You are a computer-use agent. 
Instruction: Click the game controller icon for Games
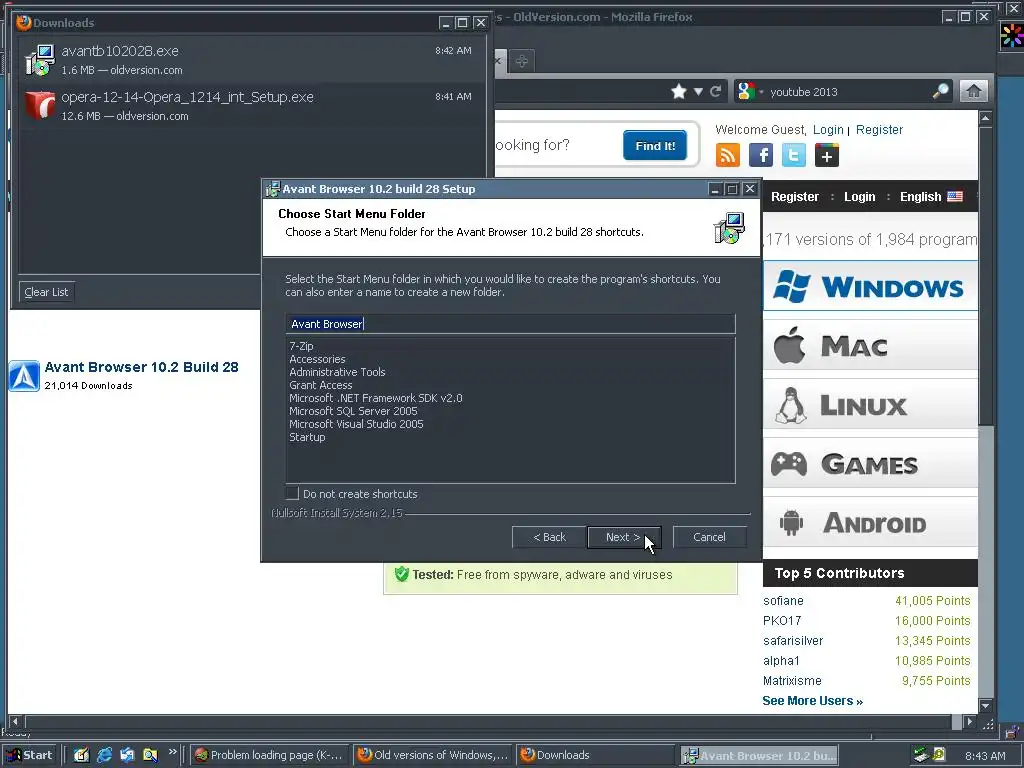click(789, 464)
